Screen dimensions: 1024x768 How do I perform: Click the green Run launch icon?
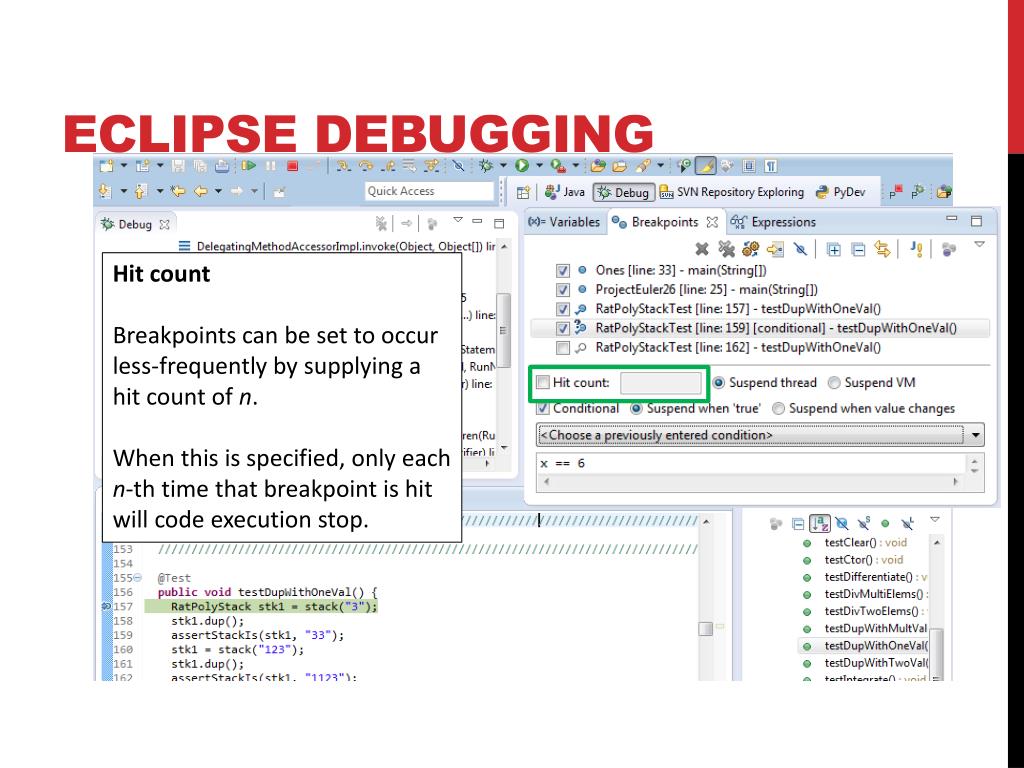tap(522, 166)
